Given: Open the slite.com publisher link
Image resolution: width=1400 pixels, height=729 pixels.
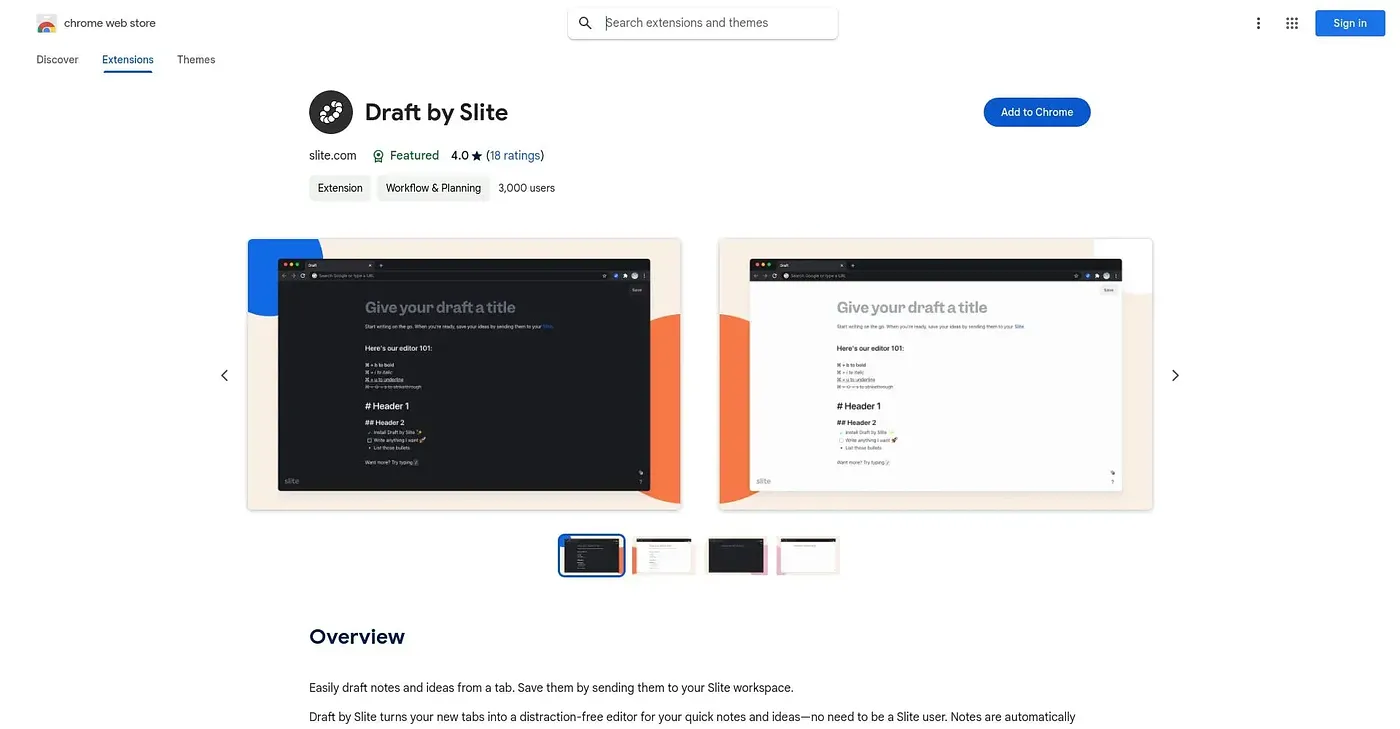Looking at the screenshot, I should click(x=333, y=156).
